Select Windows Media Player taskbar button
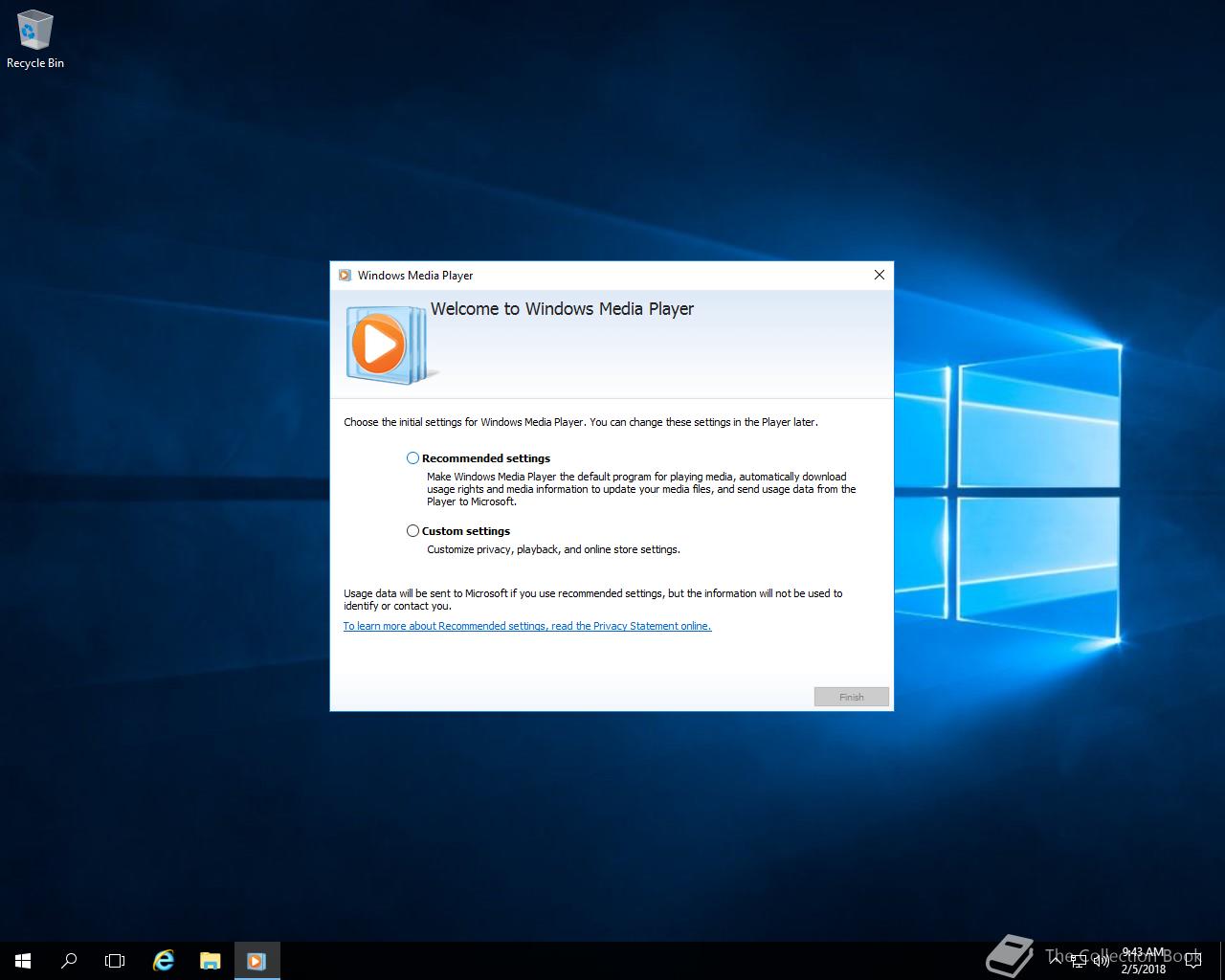 (256, 961)
